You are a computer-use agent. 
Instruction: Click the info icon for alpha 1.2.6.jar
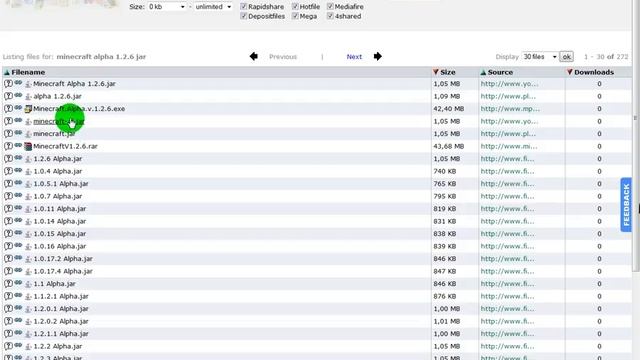8,96
